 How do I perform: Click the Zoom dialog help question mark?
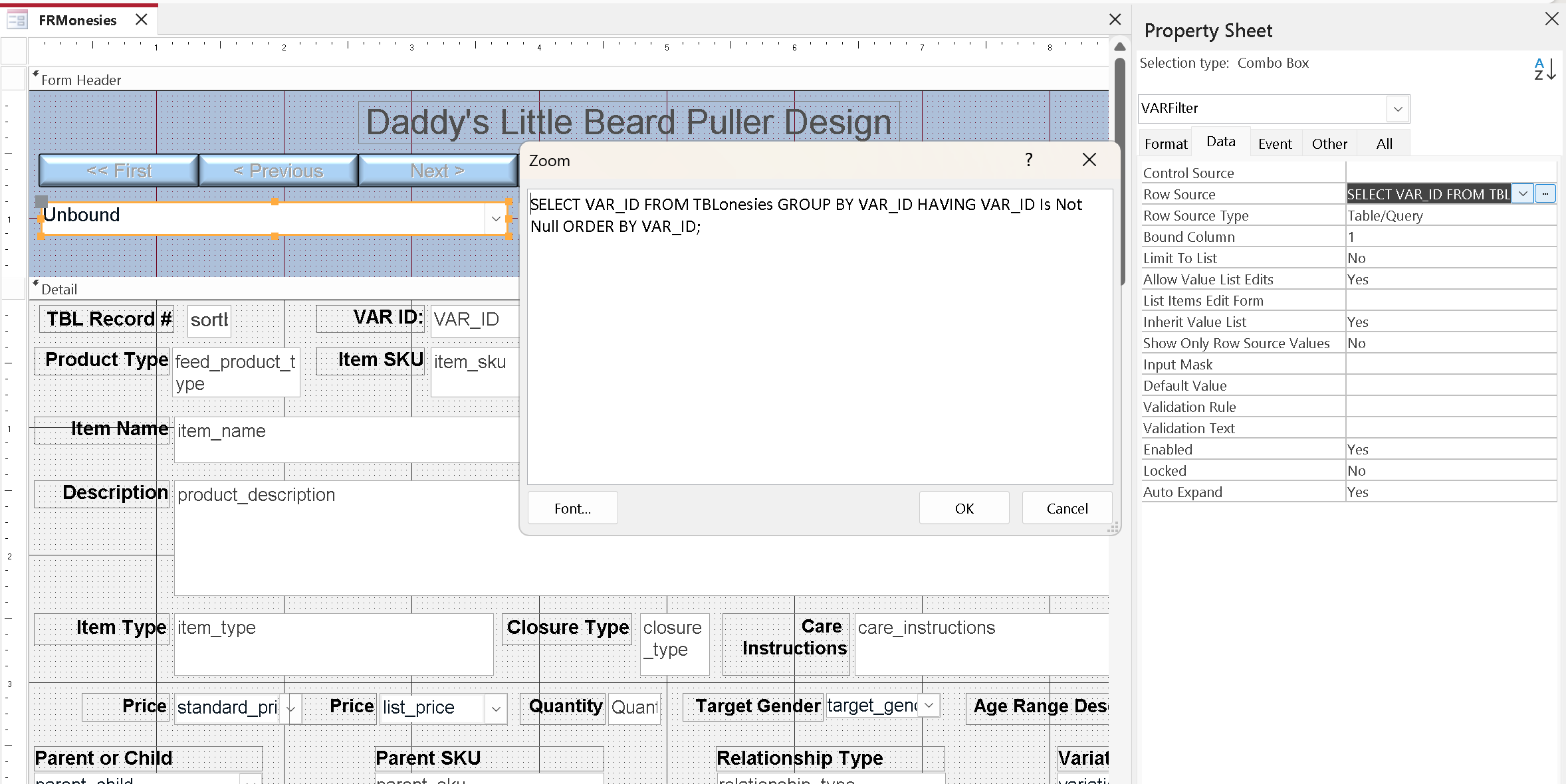(x=1028, y=159)
